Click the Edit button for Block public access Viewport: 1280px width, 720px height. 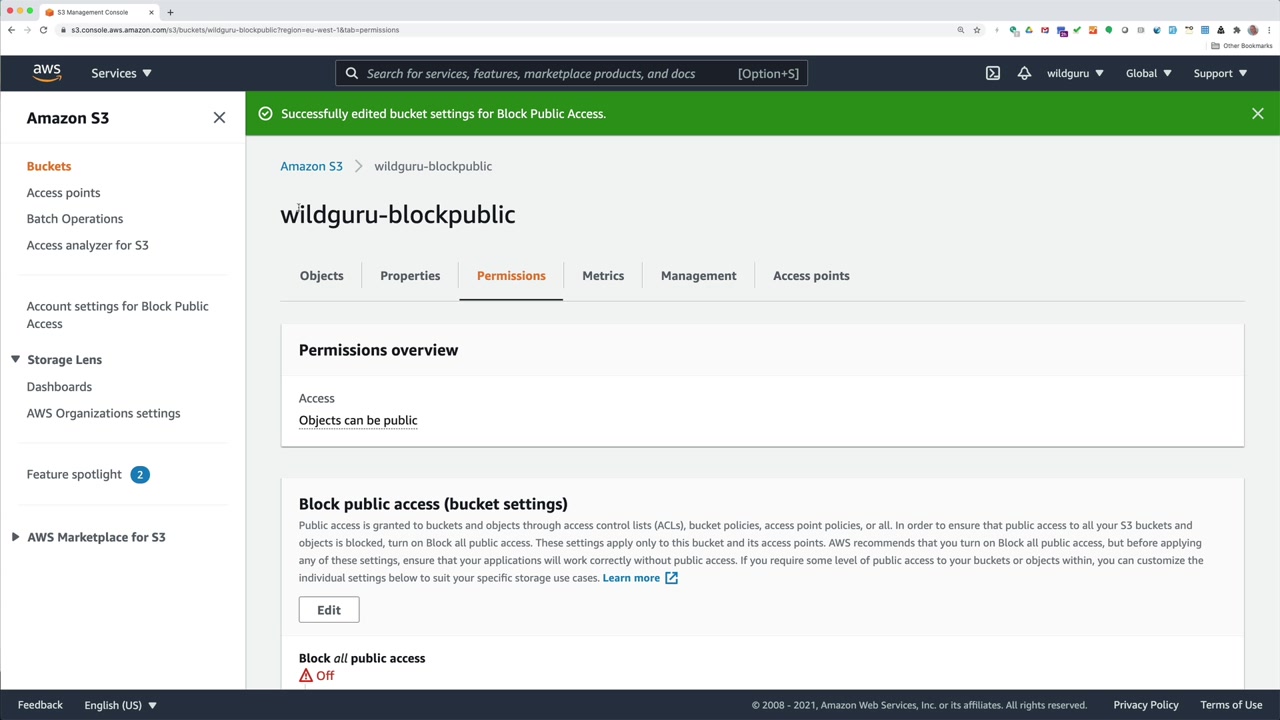pos(328,610)
